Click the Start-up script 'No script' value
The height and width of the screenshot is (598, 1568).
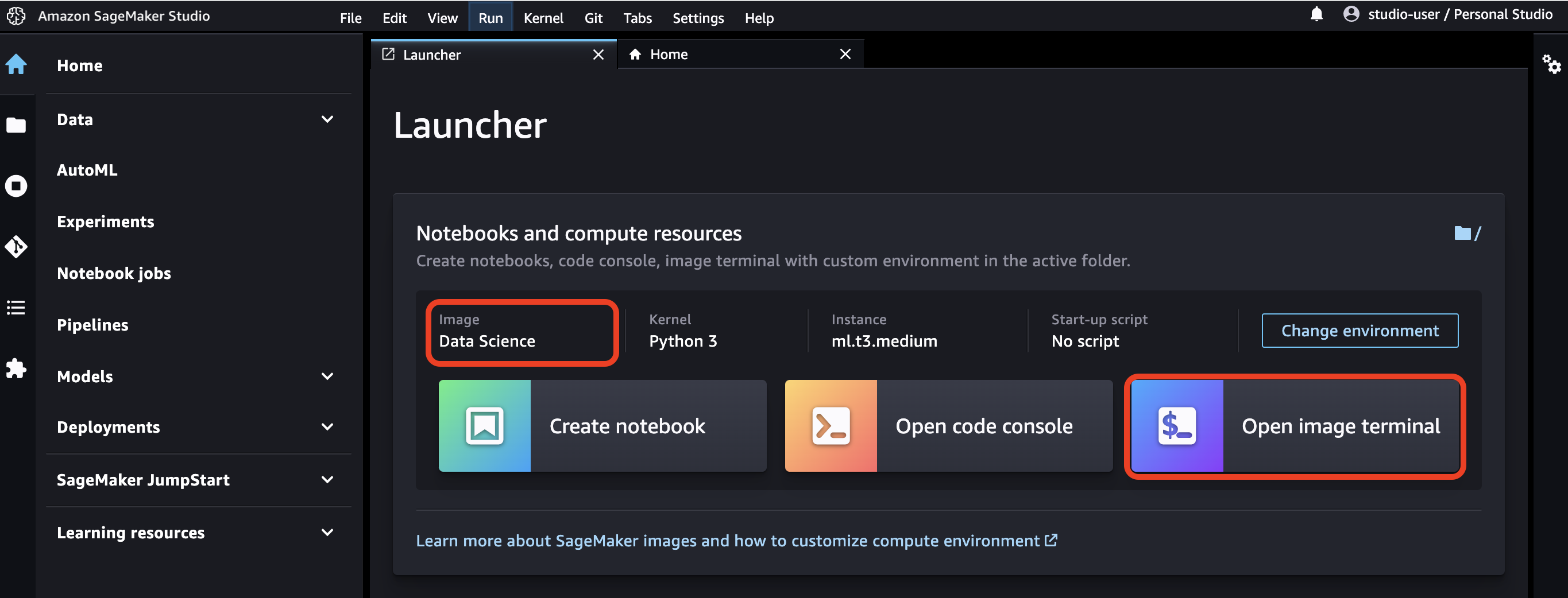pos(1086,341)
